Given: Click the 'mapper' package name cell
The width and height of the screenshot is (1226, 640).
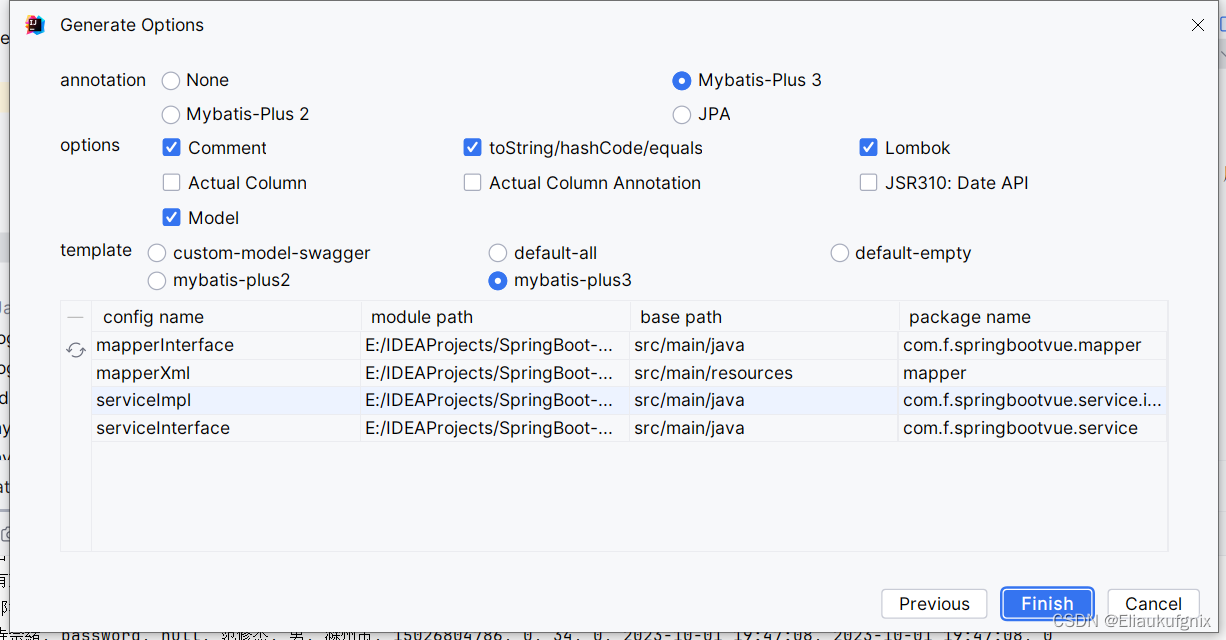Looking at the screenshot, I should click(x=1033, y=373).
